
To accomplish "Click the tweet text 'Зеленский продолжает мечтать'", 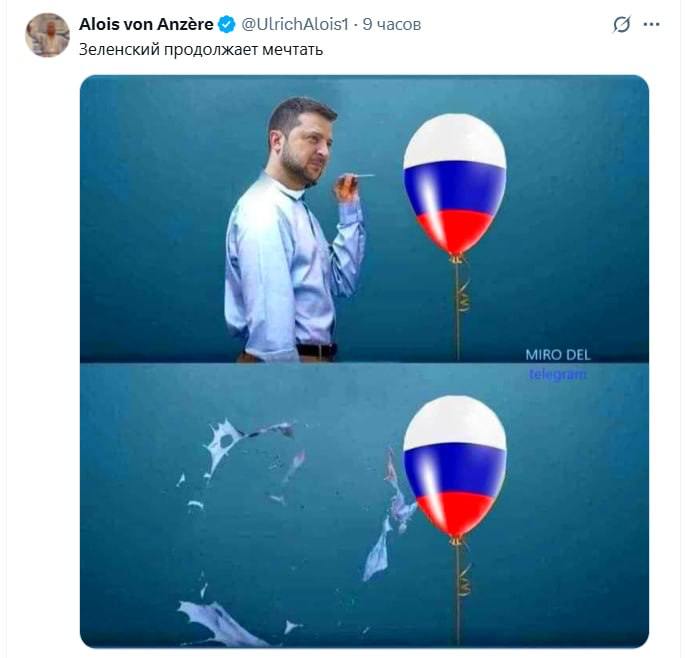I will coord(201,48).
